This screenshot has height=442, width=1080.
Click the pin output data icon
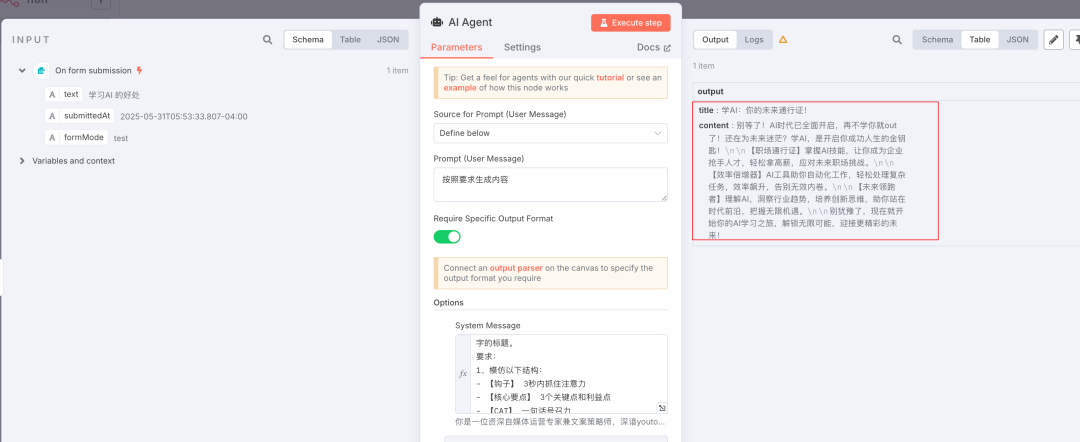(1074, 40)
